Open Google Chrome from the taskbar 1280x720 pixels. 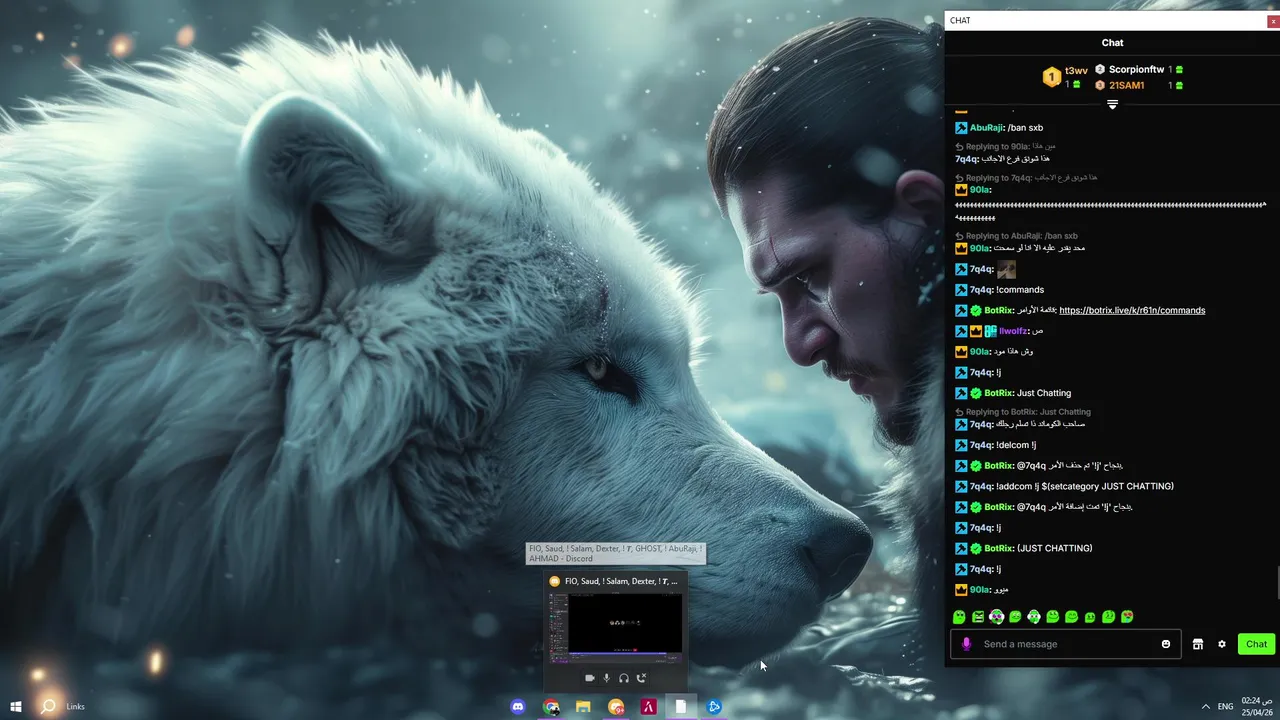[x=551, y=706]
